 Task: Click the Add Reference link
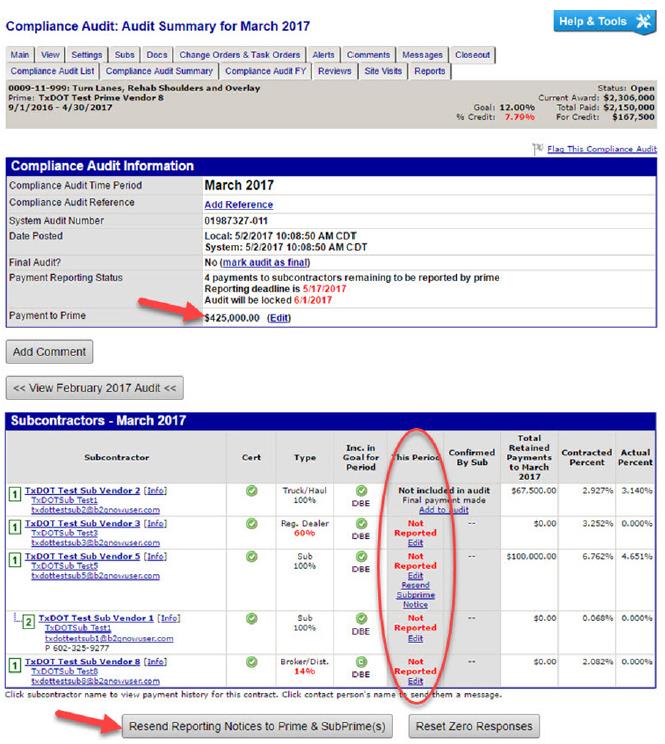coord(239,204)
